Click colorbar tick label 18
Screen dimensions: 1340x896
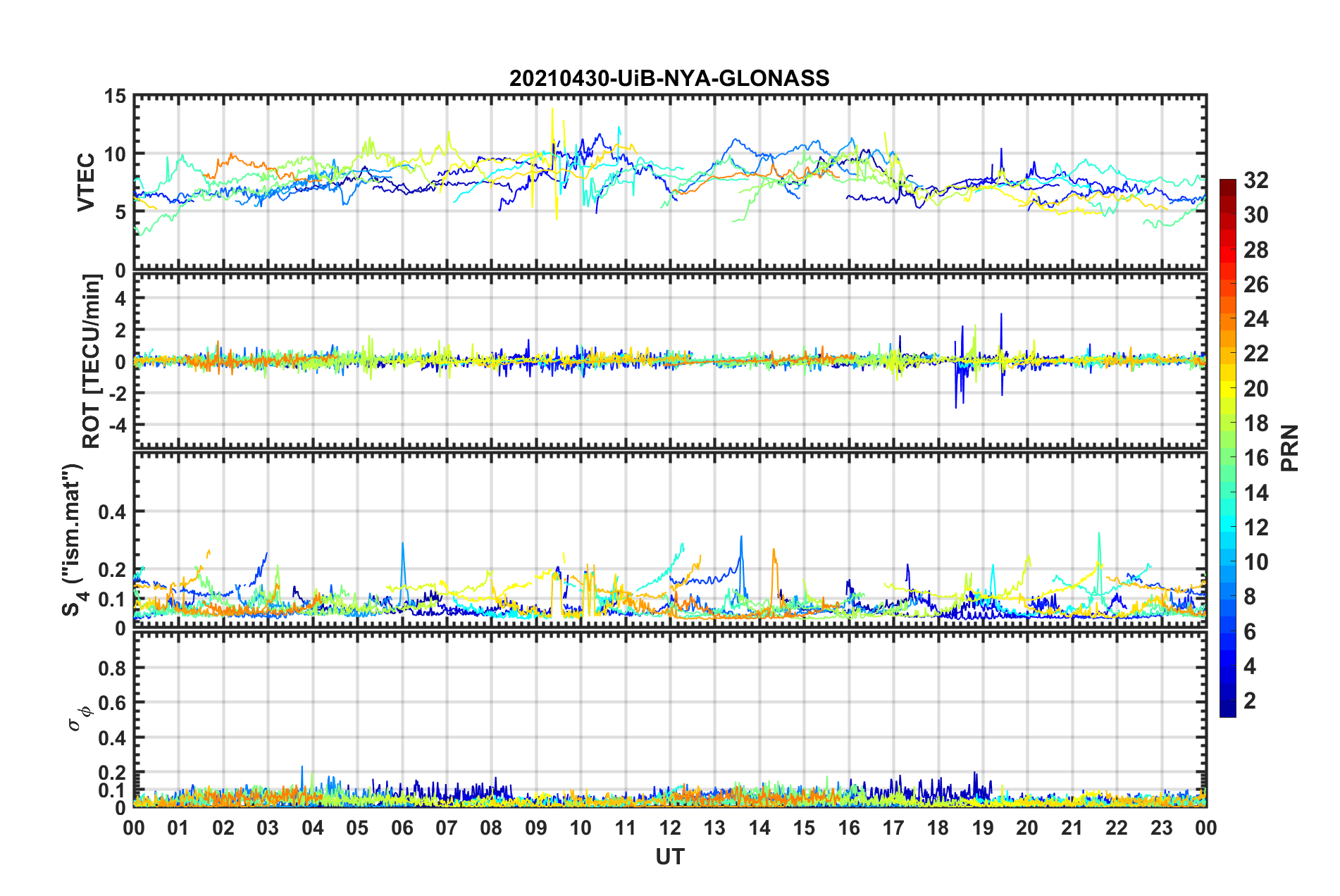tap(1255, 423)
